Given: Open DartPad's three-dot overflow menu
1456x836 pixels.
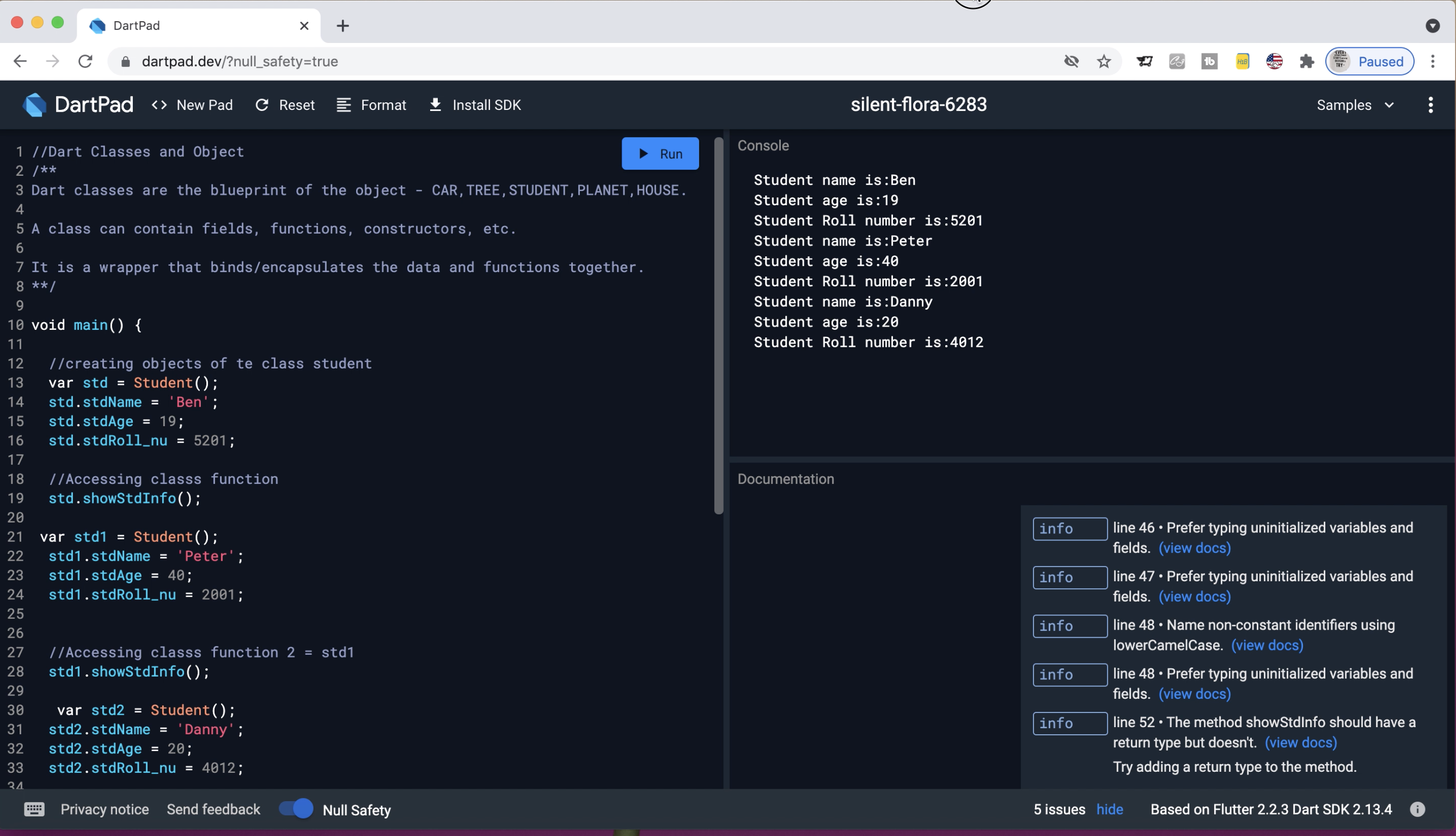Looking at the screenshot, I should point(1431,104).
